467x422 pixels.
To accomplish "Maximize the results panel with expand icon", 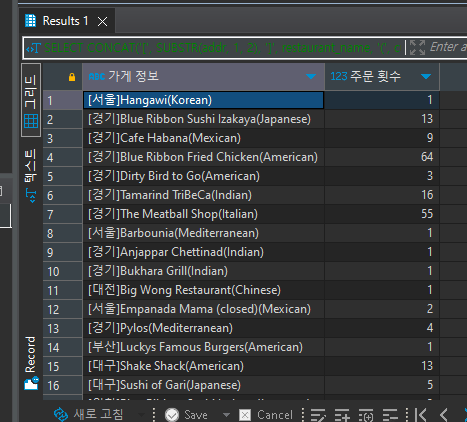I will coord(417,48).
